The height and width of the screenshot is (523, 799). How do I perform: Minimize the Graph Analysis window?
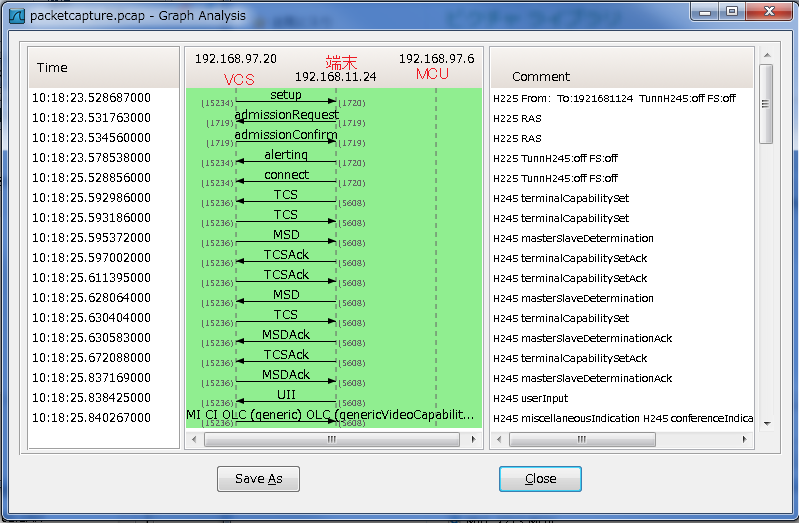point(705,12)
